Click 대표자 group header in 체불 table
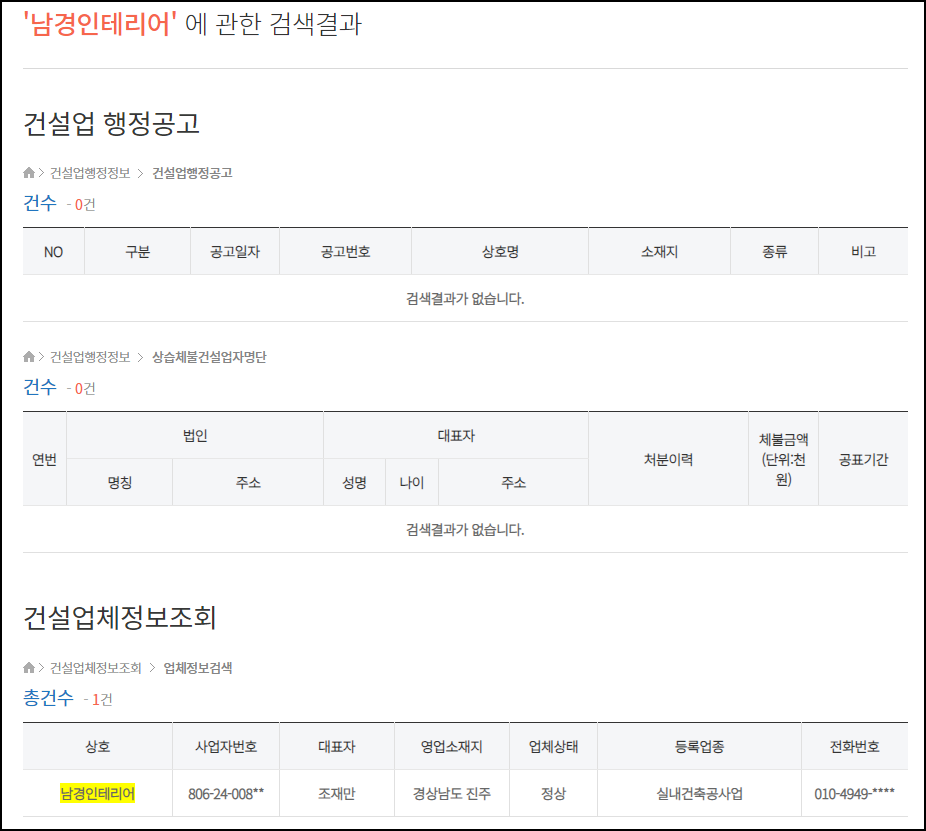Viewport: 926px width, 831px height. tap(456, 436)
